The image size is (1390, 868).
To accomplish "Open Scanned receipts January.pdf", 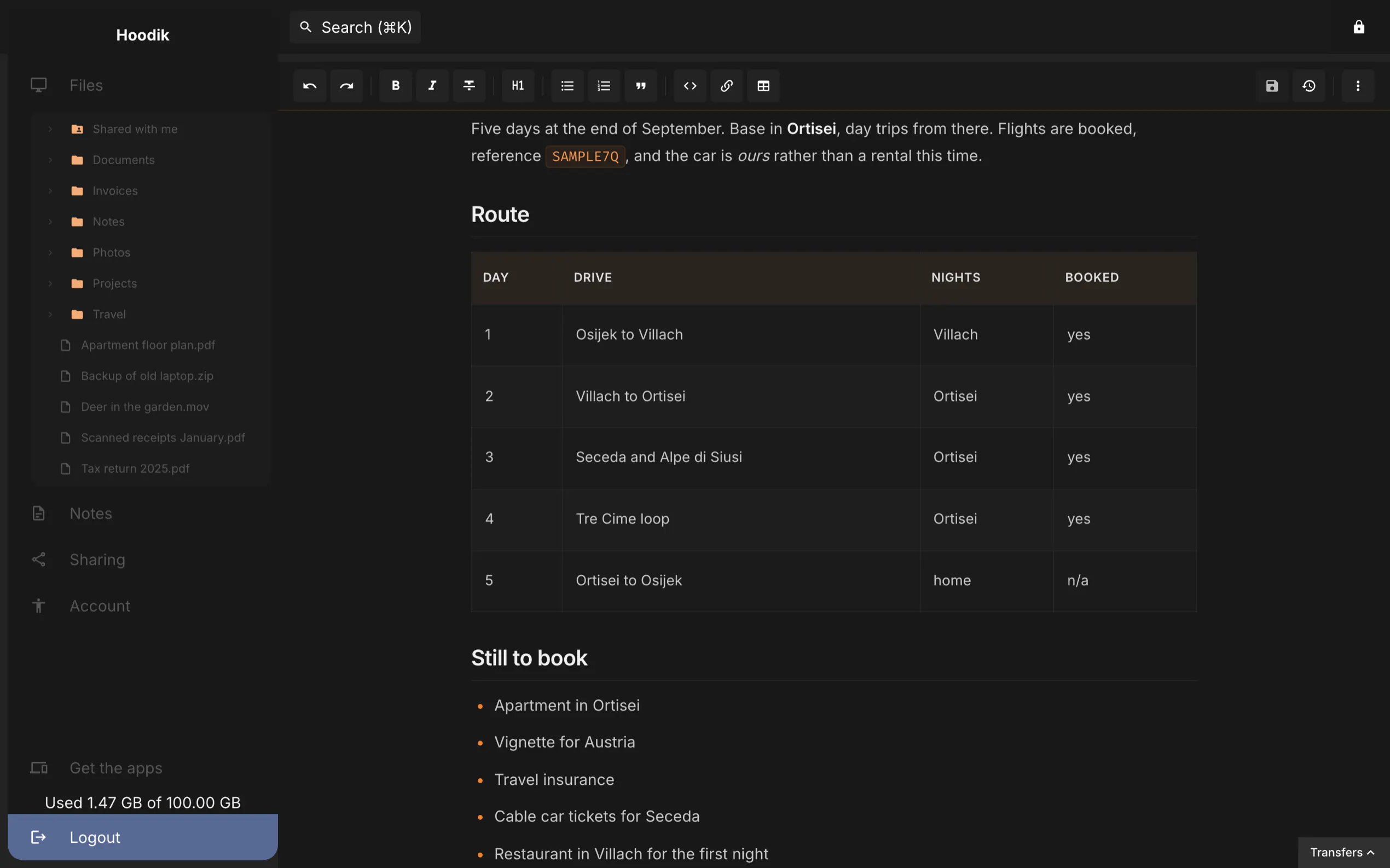I will [x=163, y=438].
